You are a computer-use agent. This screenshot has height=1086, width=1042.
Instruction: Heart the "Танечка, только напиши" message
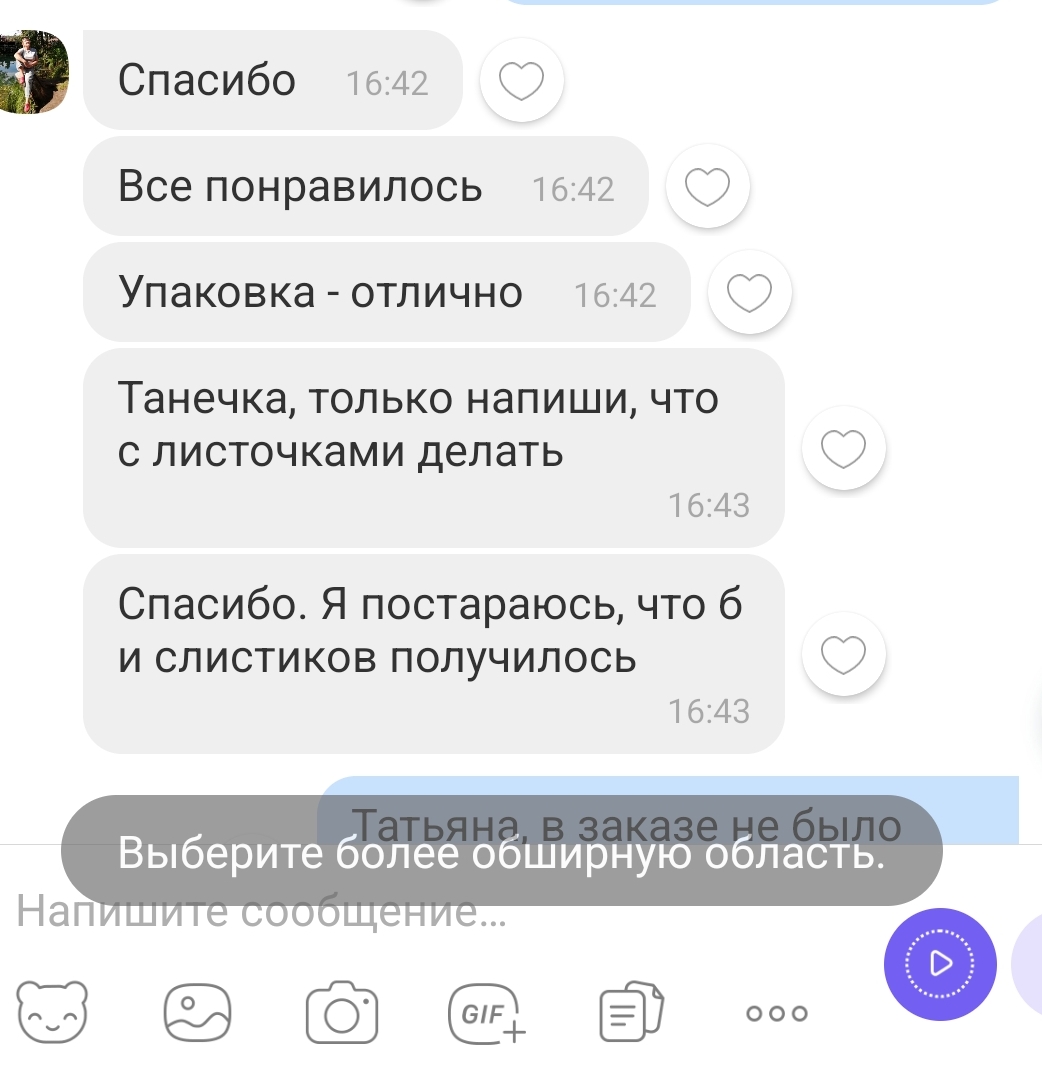click(x=844, y=448)
